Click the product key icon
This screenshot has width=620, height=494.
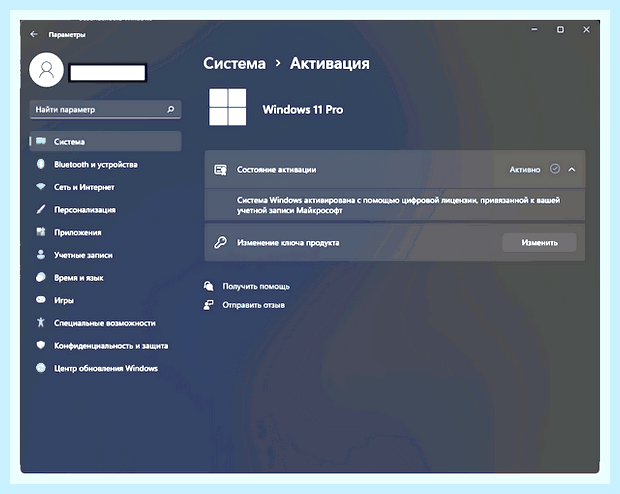pos(220,242)
